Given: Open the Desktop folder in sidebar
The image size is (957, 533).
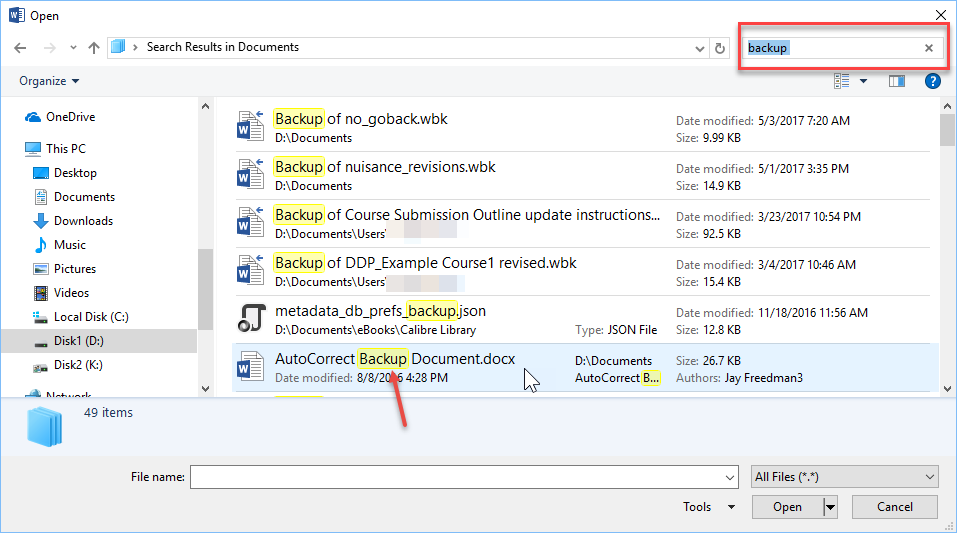Looking at the screenshot, I should 75,173.
